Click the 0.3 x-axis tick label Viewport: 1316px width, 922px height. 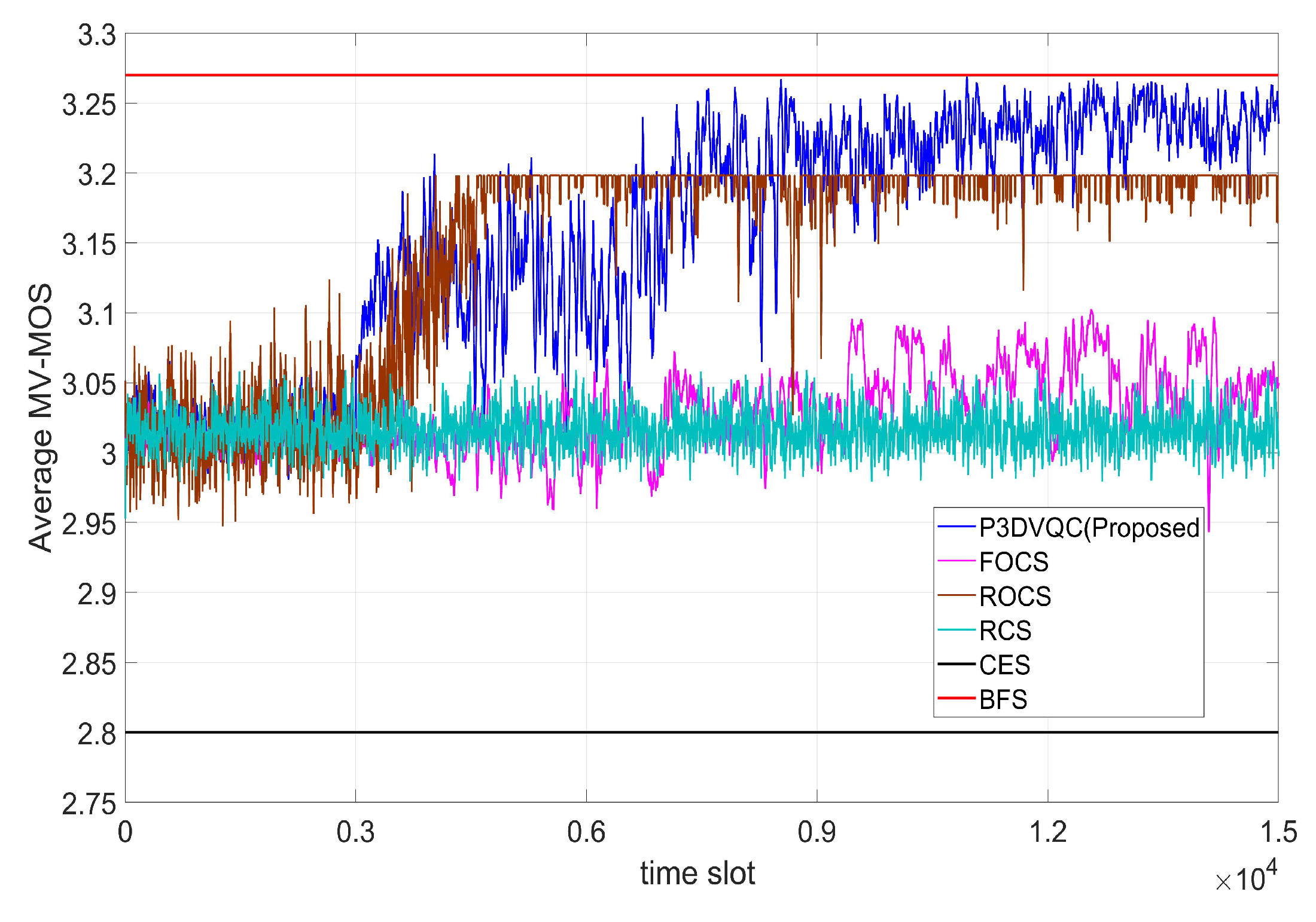(355, 832)
